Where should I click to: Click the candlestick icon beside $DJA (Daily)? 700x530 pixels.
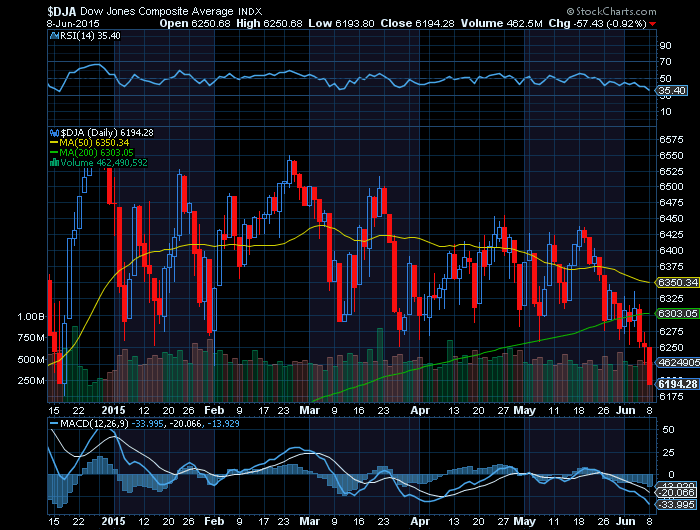54,133
